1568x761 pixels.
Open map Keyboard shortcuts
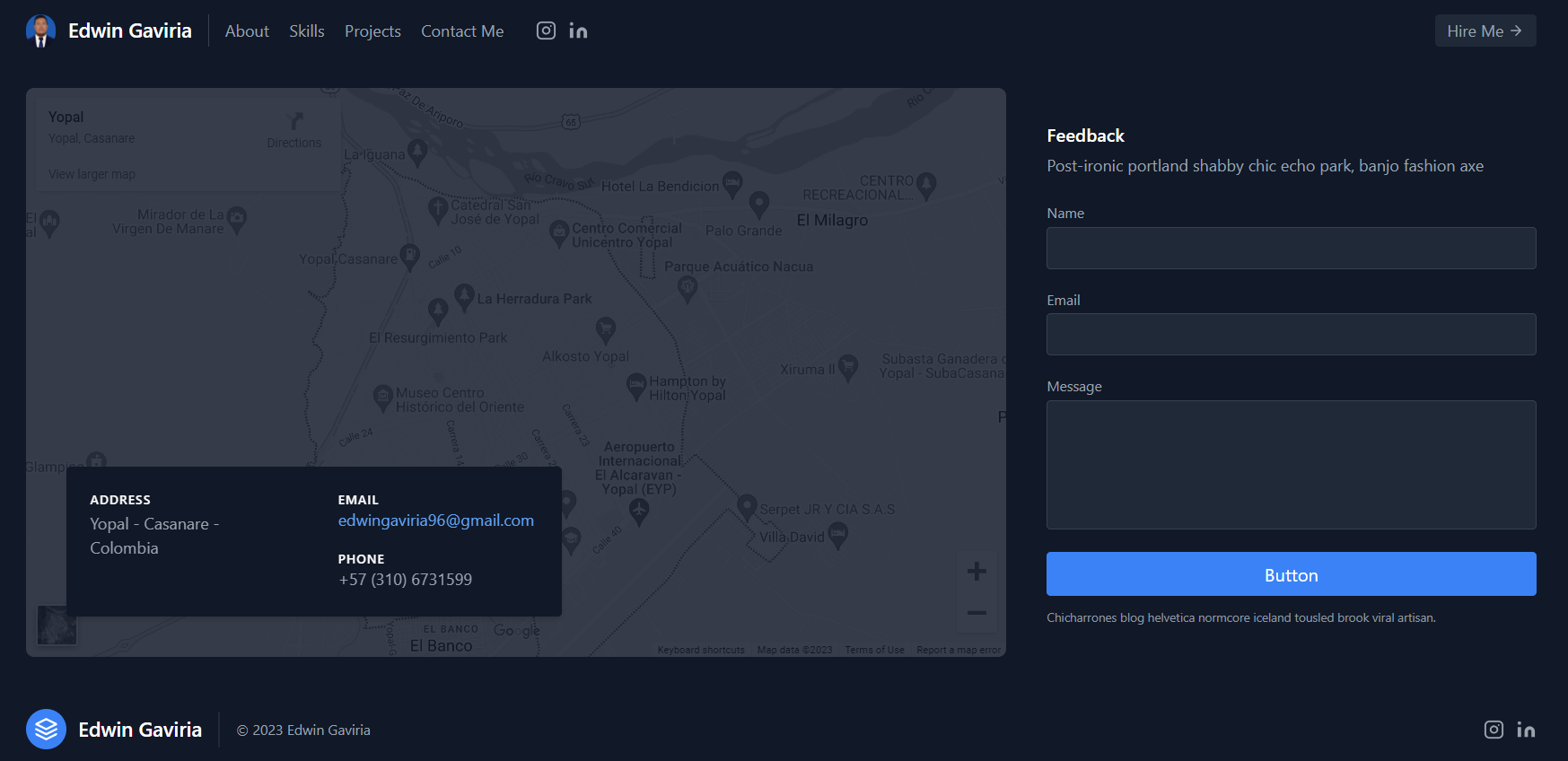tap(701, 650)
